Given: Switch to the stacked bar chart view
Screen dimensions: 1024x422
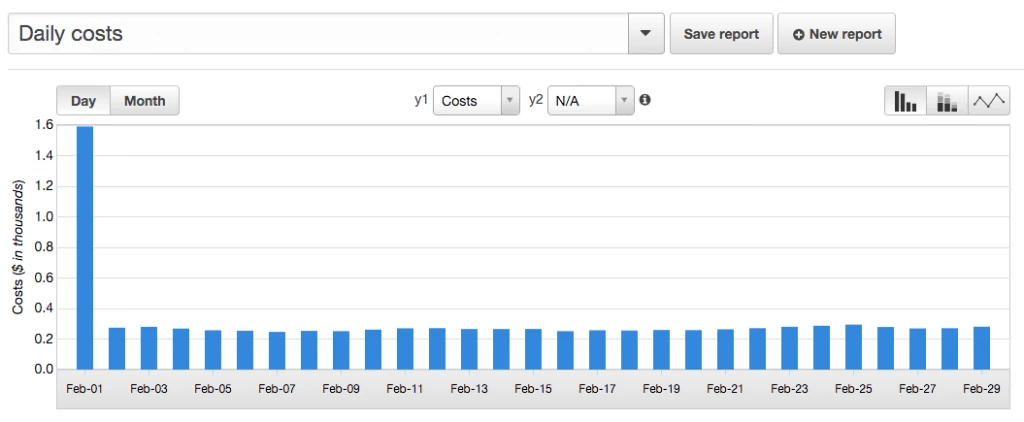Looking at the screenshot, I should [947, 101].
